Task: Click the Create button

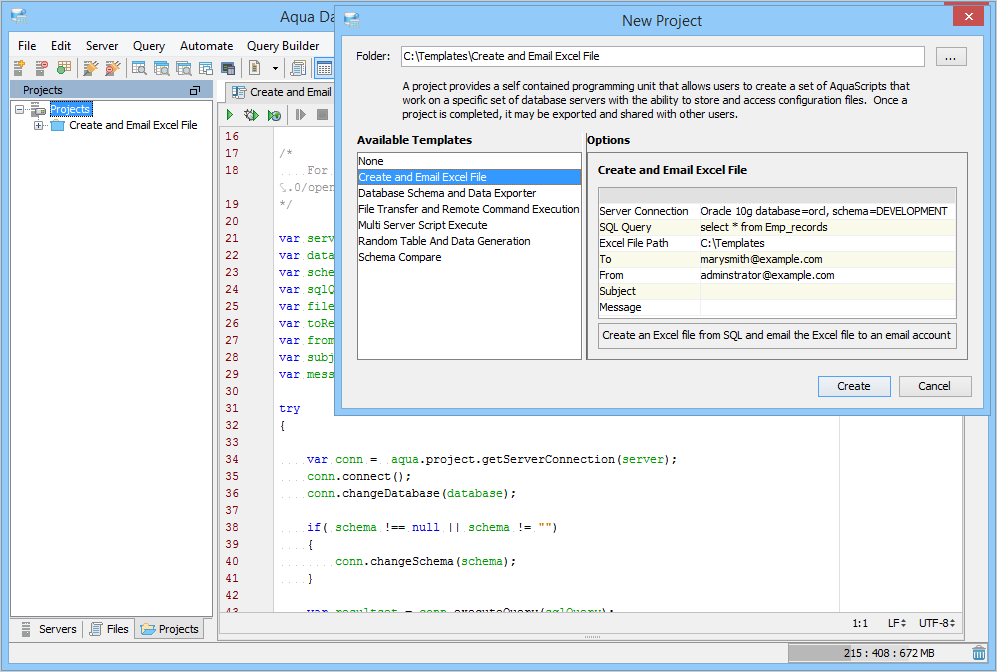Action: pos(853,386)
